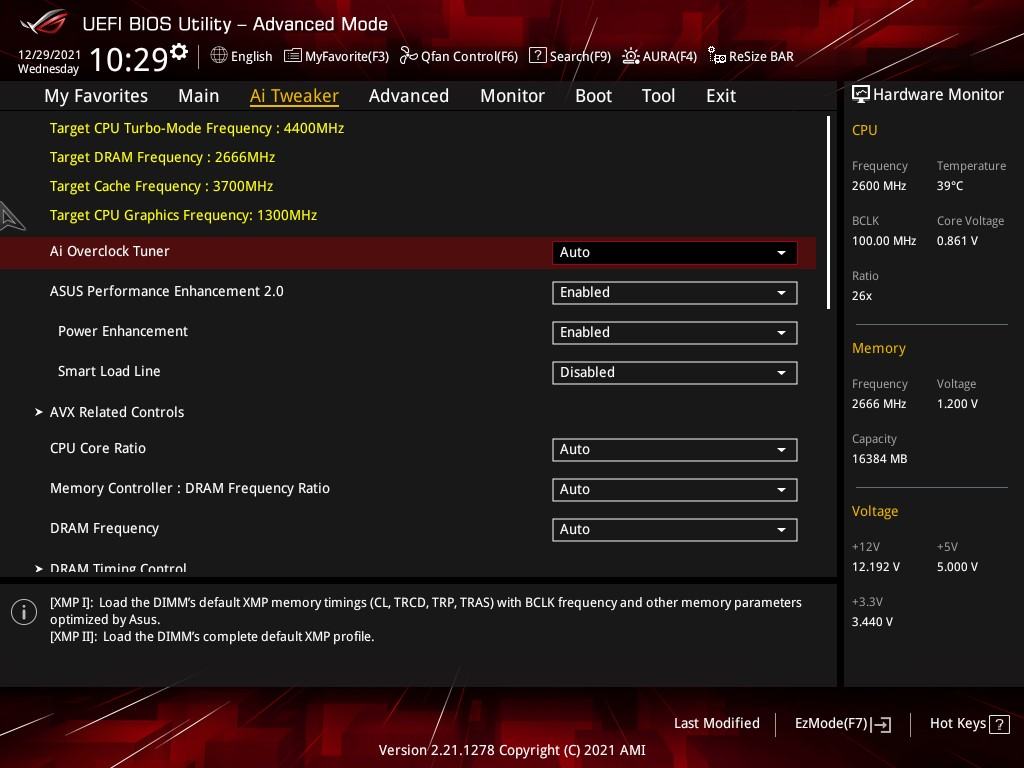Screen dimensions: 1024x768
Task: Click Core Voltage value 0.861 V
Action: point(957,241)
